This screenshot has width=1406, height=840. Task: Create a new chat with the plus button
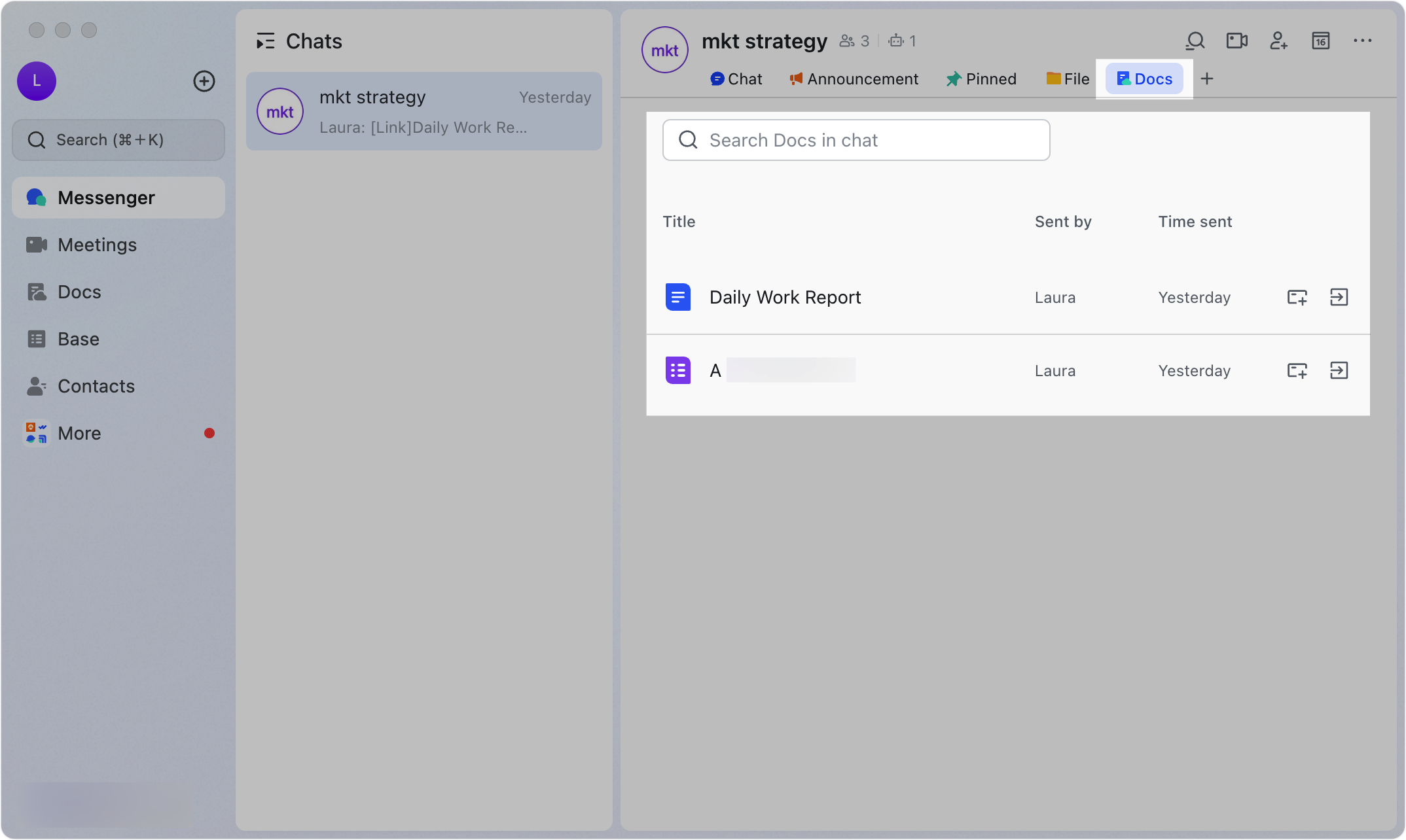[204, 81]
